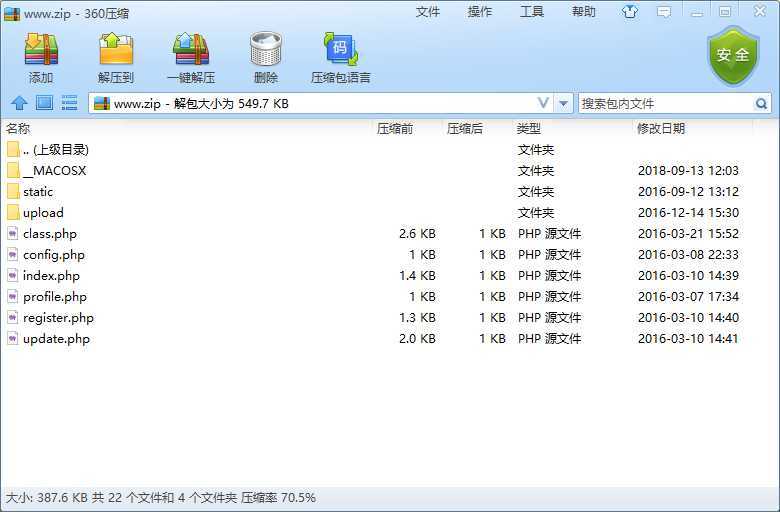
Task: Click the 一键解压 one-click extract icon
Action: point(191,49)
